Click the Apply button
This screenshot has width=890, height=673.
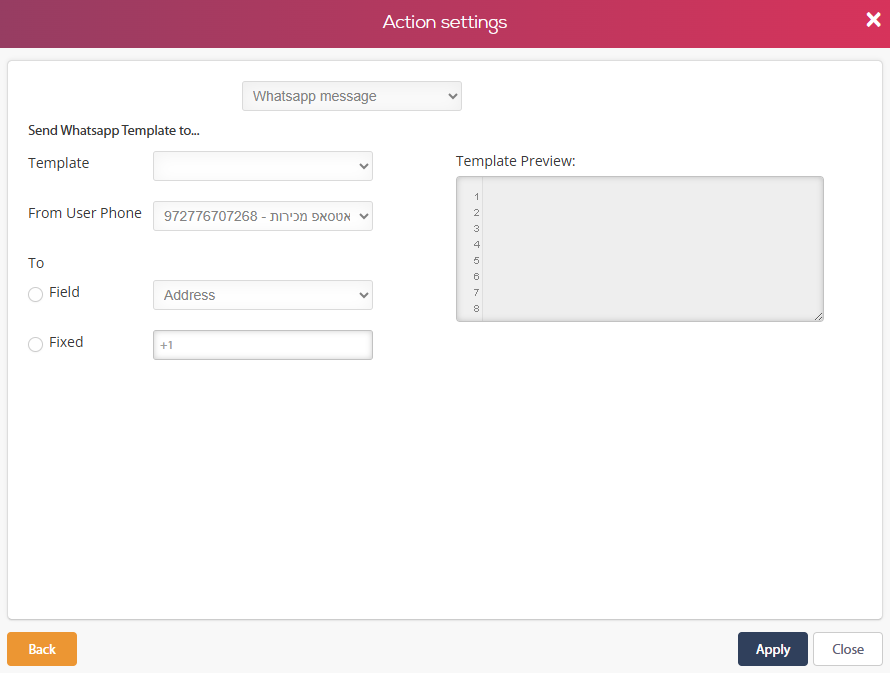[772, 649]
